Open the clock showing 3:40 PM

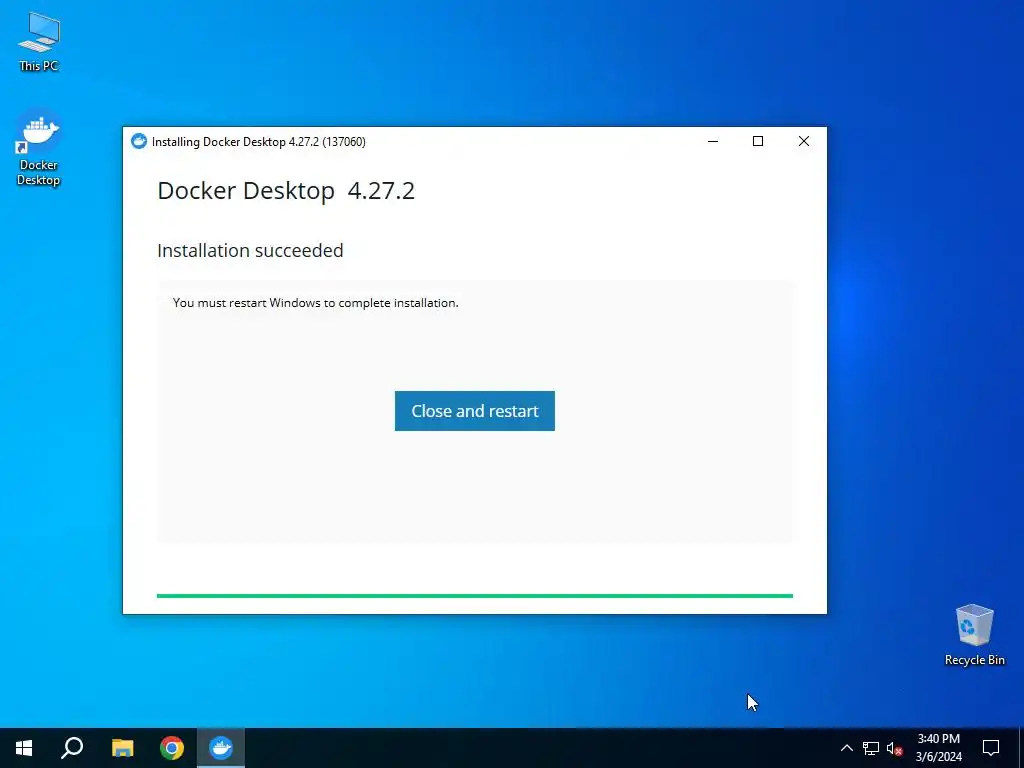[938, 748]
